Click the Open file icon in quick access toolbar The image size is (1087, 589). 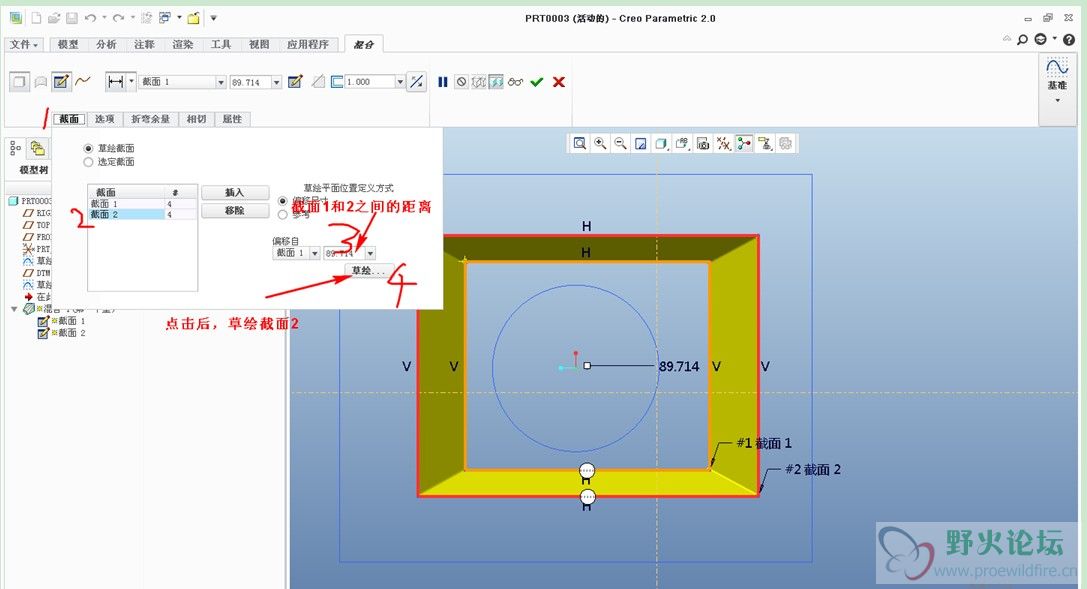(53, 18)
